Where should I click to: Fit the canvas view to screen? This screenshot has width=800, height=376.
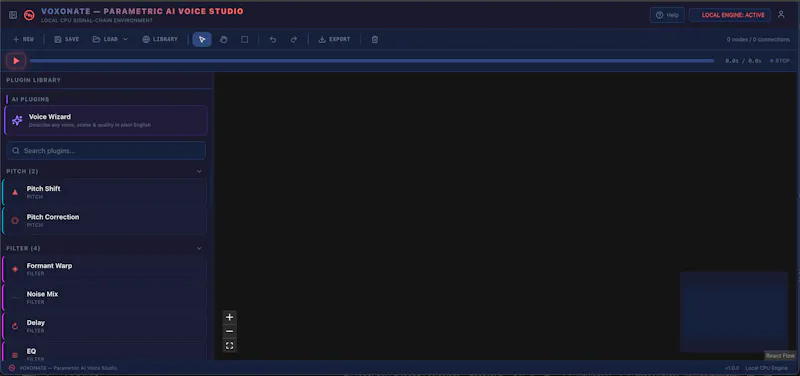(230, 346)
